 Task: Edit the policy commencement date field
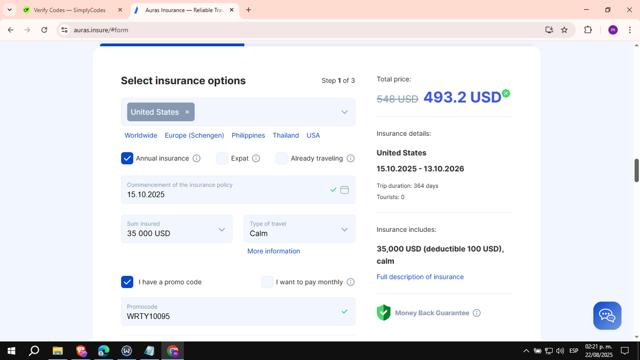pos(238,190)
